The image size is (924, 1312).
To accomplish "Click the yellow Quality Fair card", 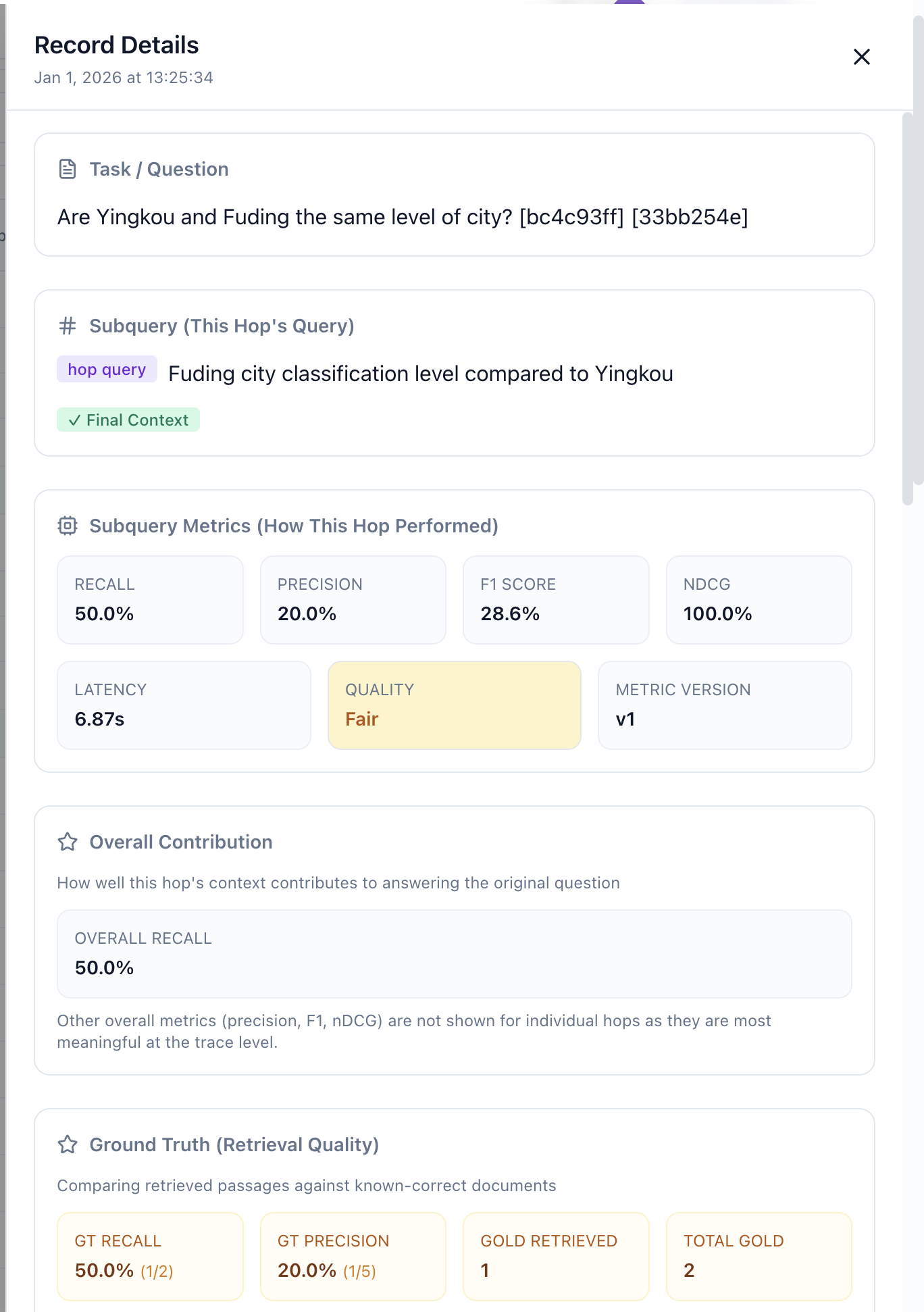I will coord(454,705).
